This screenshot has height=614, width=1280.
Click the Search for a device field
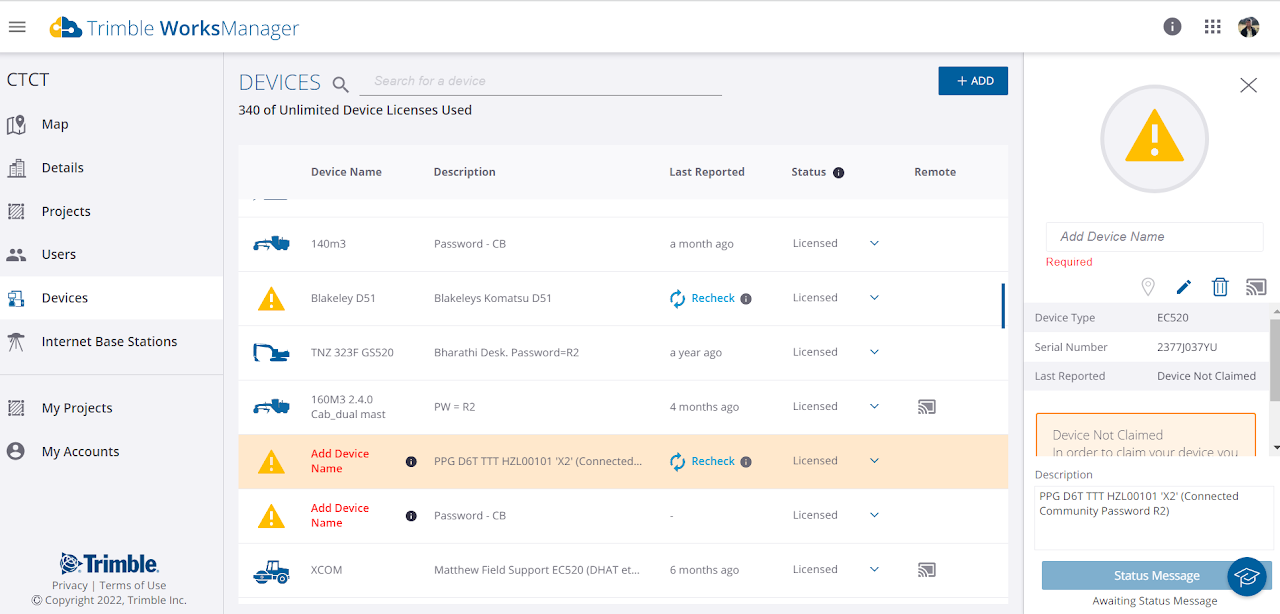[541, 81]
